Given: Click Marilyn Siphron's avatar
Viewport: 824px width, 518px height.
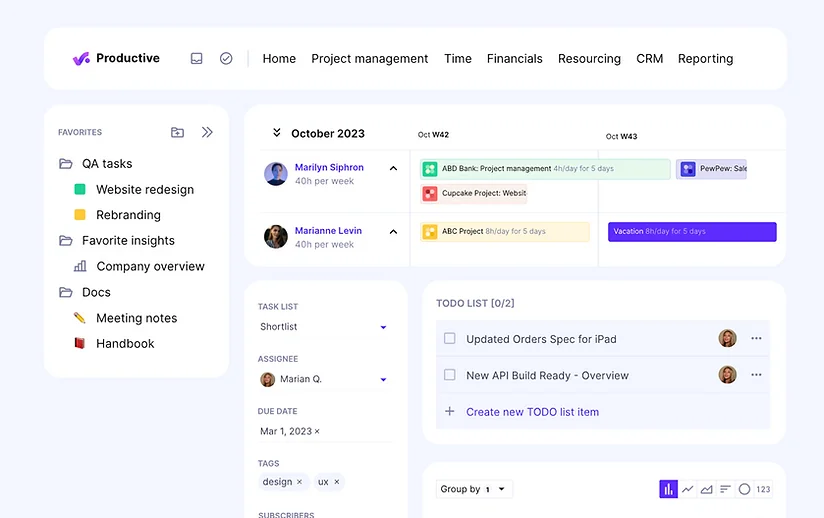Looking at the screenshot, I should click(x=276, y=174).
